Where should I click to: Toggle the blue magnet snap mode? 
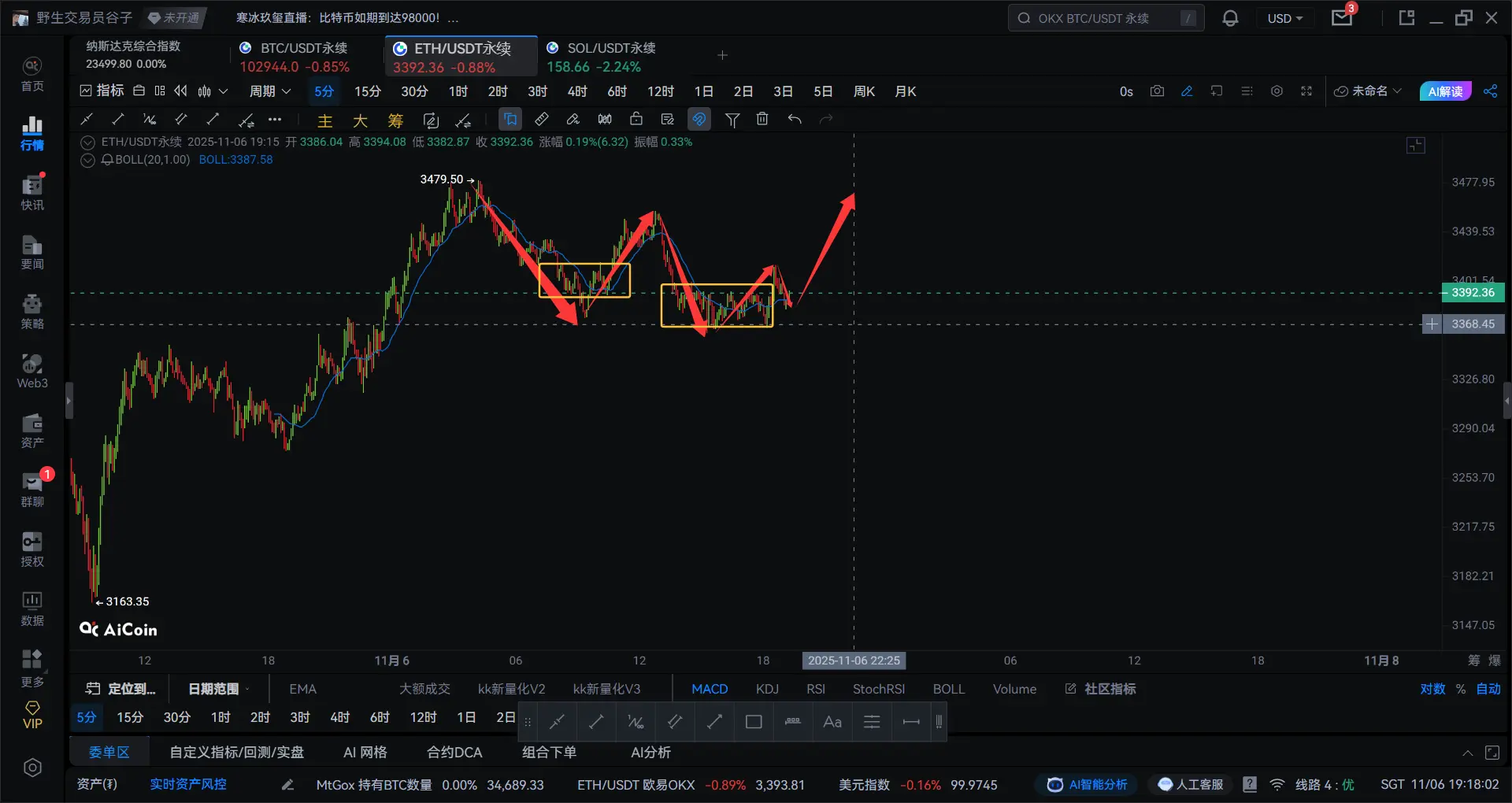coord(699,120)
